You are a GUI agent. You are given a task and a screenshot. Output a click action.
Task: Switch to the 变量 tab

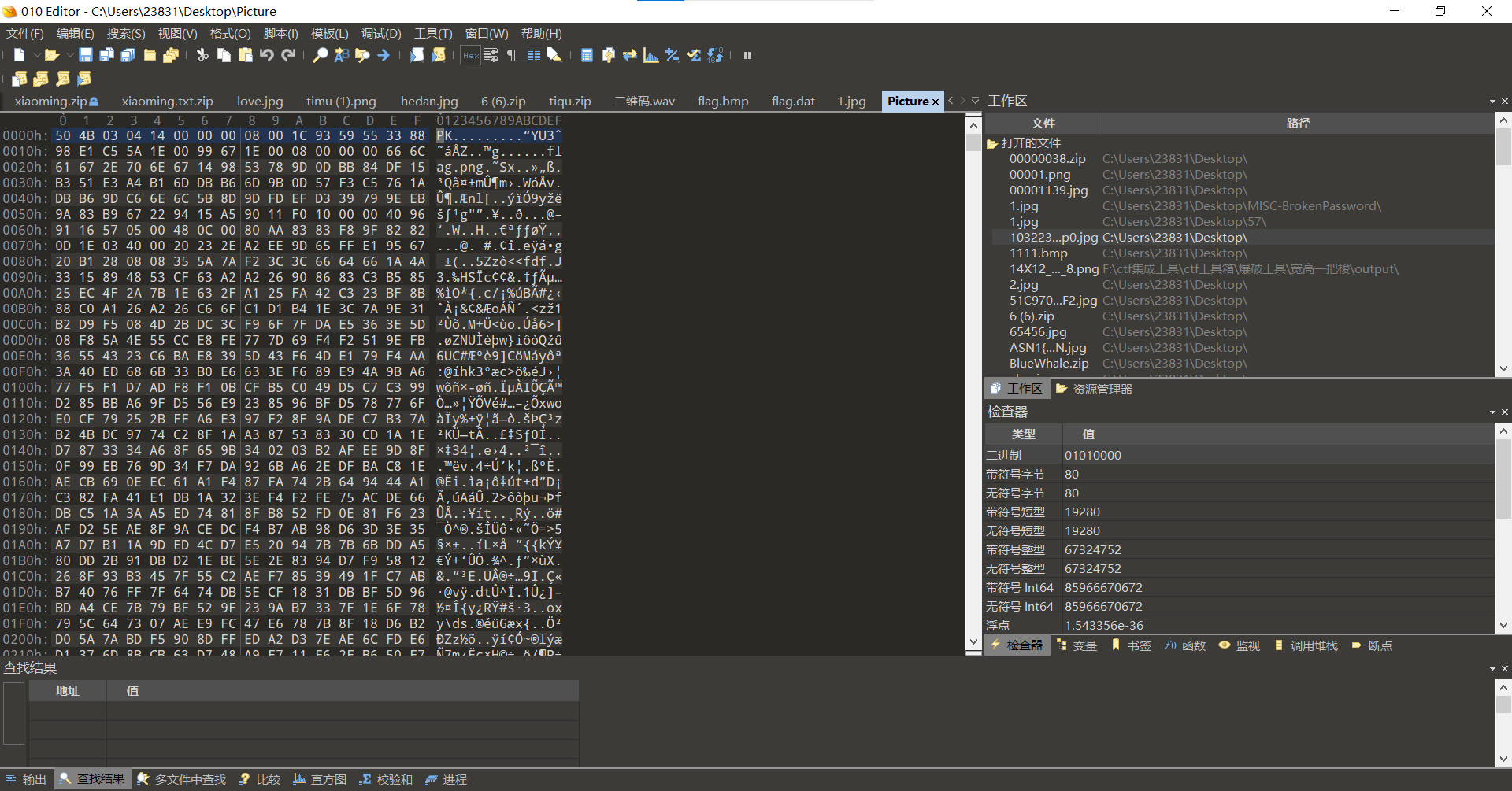(x=1077, y=645)
